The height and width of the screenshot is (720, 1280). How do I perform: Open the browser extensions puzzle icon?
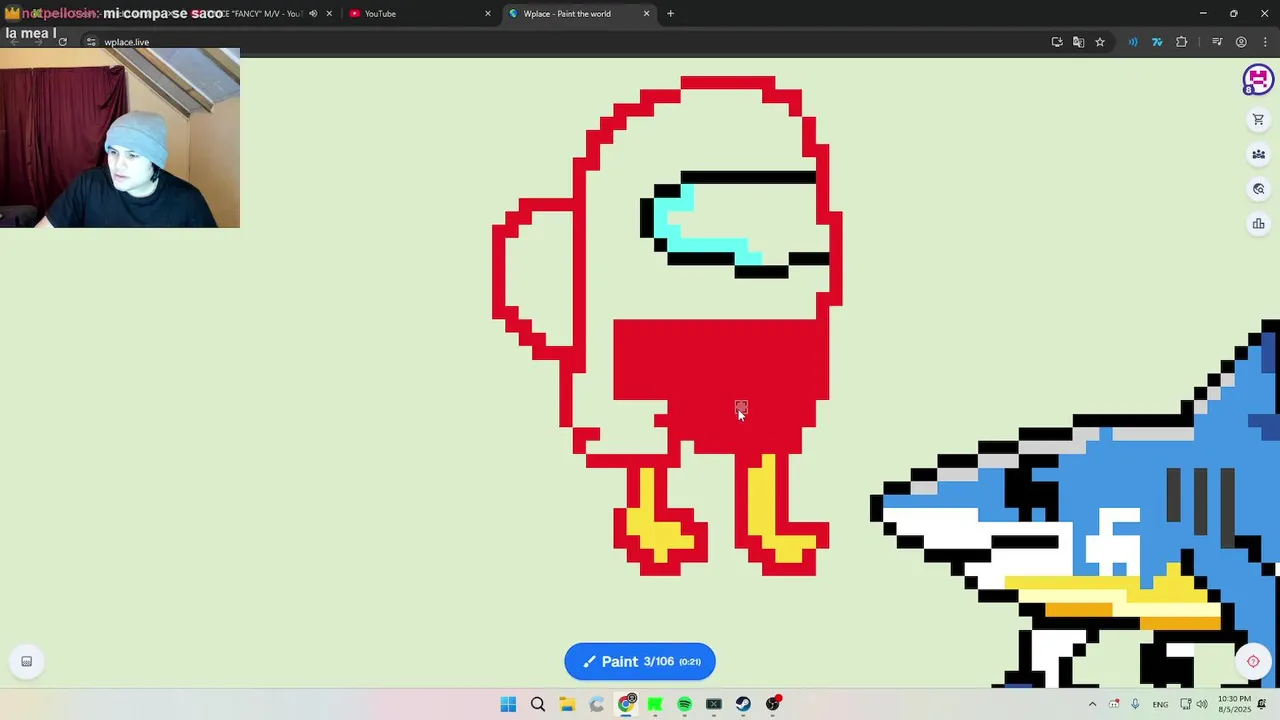(1182, 42)
